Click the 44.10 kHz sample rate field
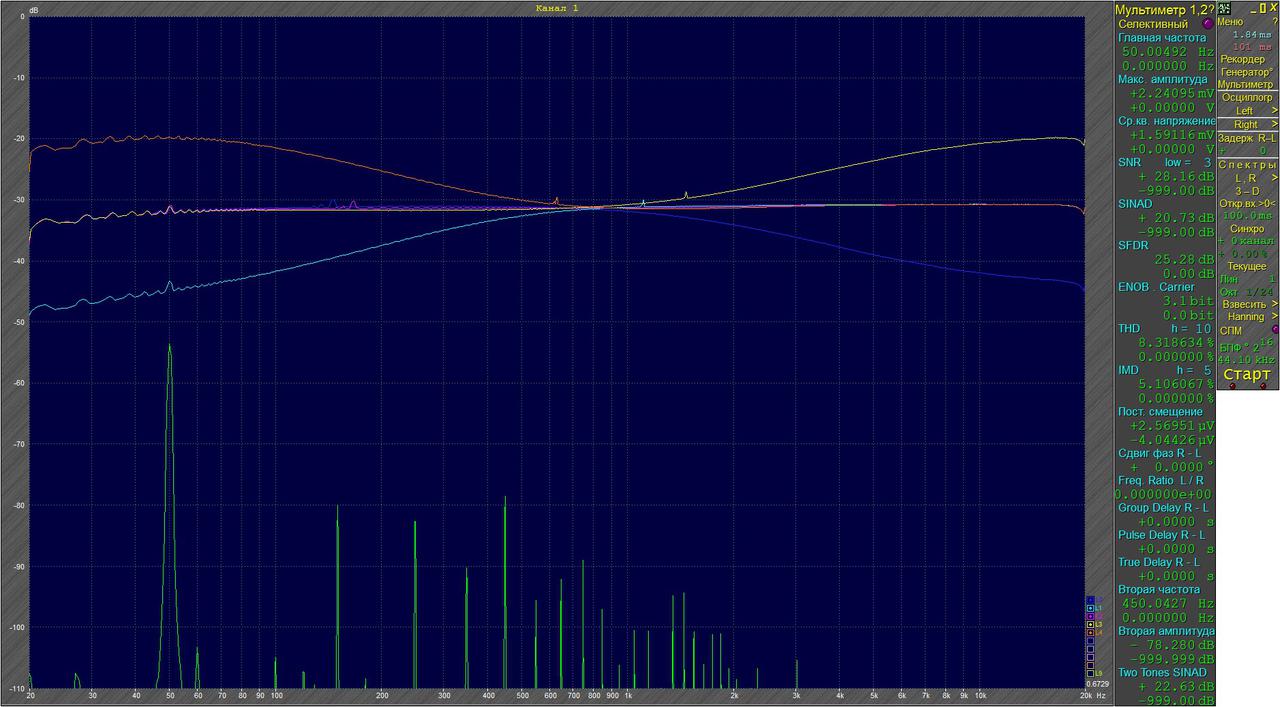 1246,359
